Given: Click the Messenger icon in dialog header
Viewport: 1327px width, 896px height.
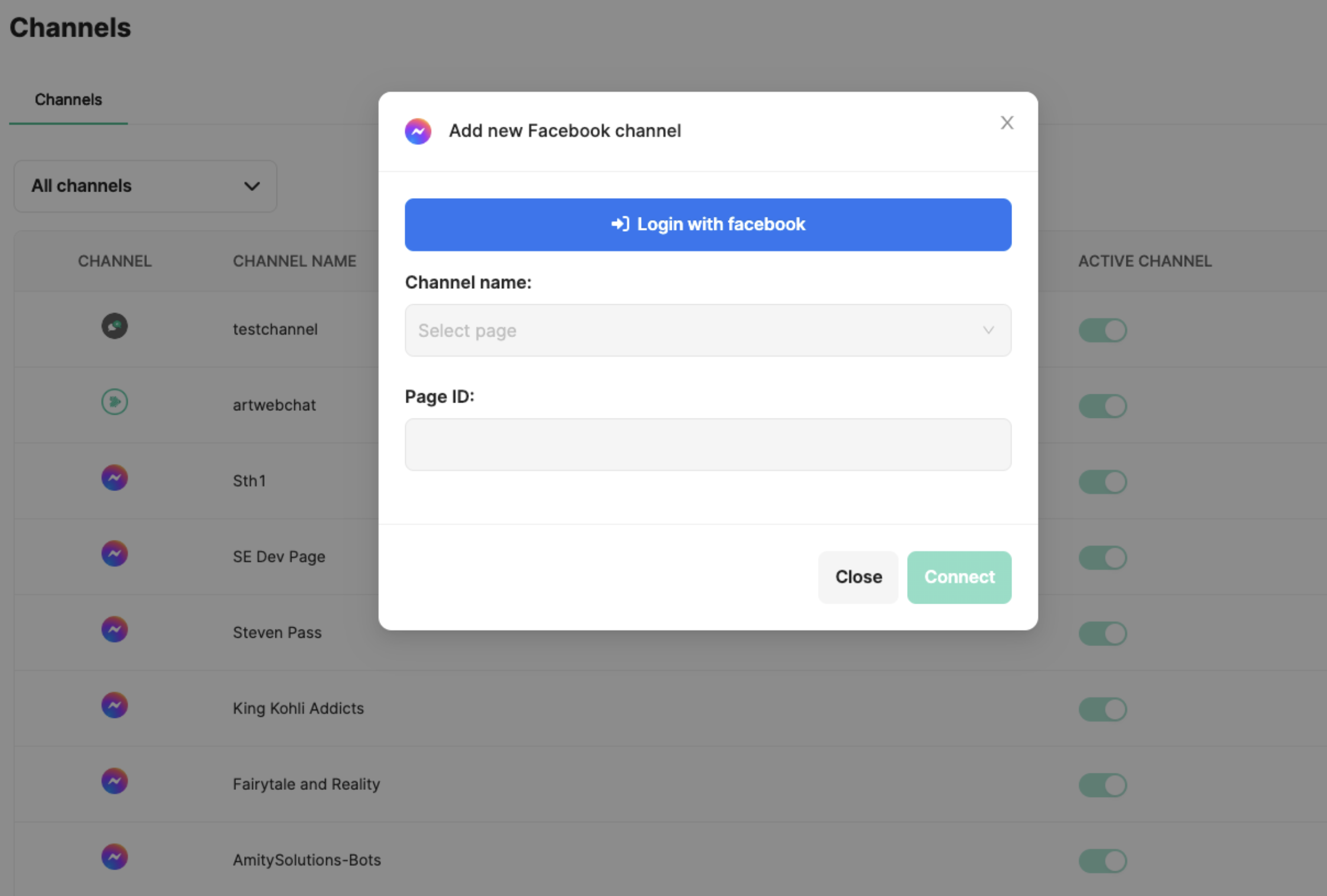Looking at the screenshot, I should coord(418,131).
